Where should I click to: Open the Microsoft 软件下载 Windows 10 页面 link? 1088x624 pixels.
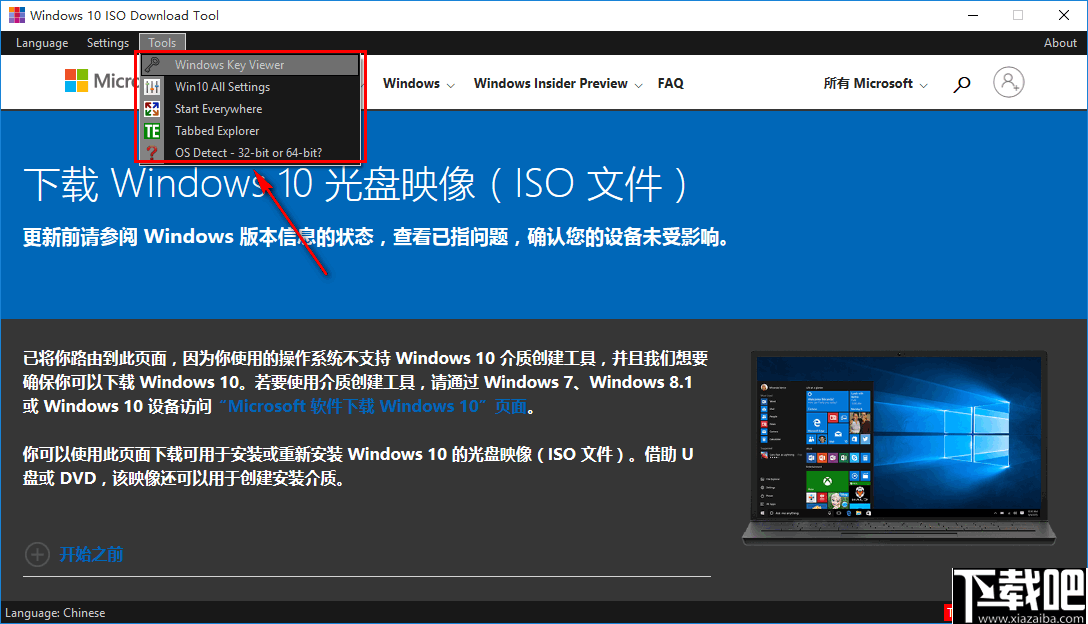coord(373,406)
